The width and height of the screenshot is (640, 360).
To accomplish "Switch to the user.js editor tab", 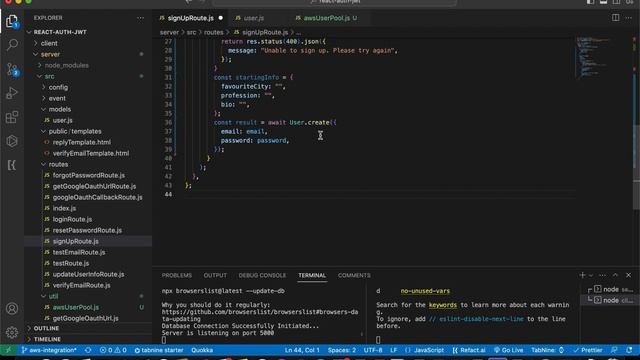I will (253, 18).
